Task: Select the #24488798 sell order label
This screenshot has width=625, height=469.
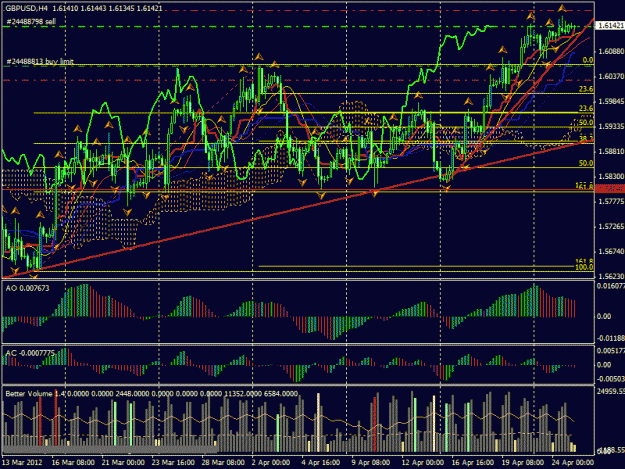Action: [x=31, y=22]
